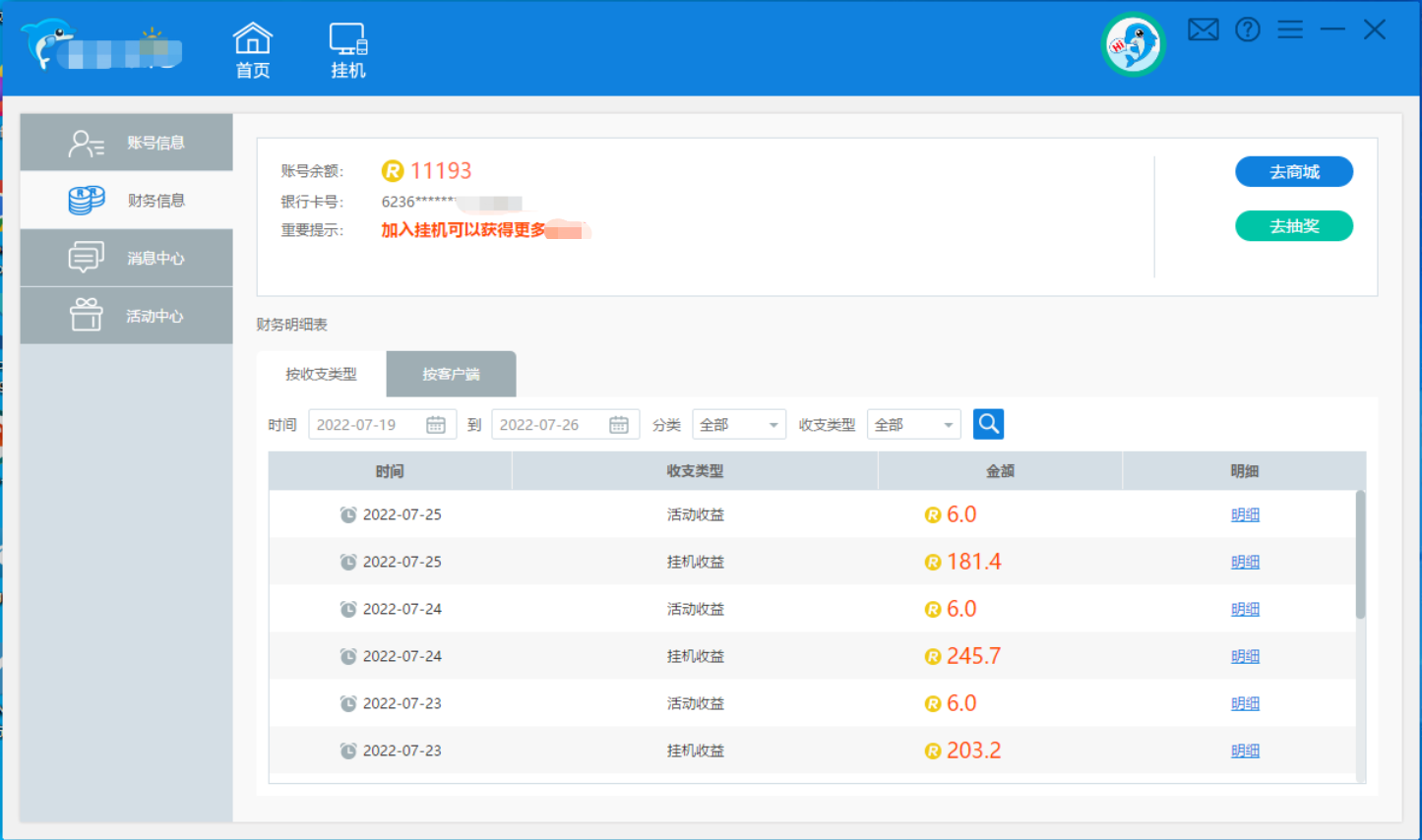The height and width of the screenshot is (840, 1422).
Task: Open the 首页 home icon
Action: click(252, 49)
